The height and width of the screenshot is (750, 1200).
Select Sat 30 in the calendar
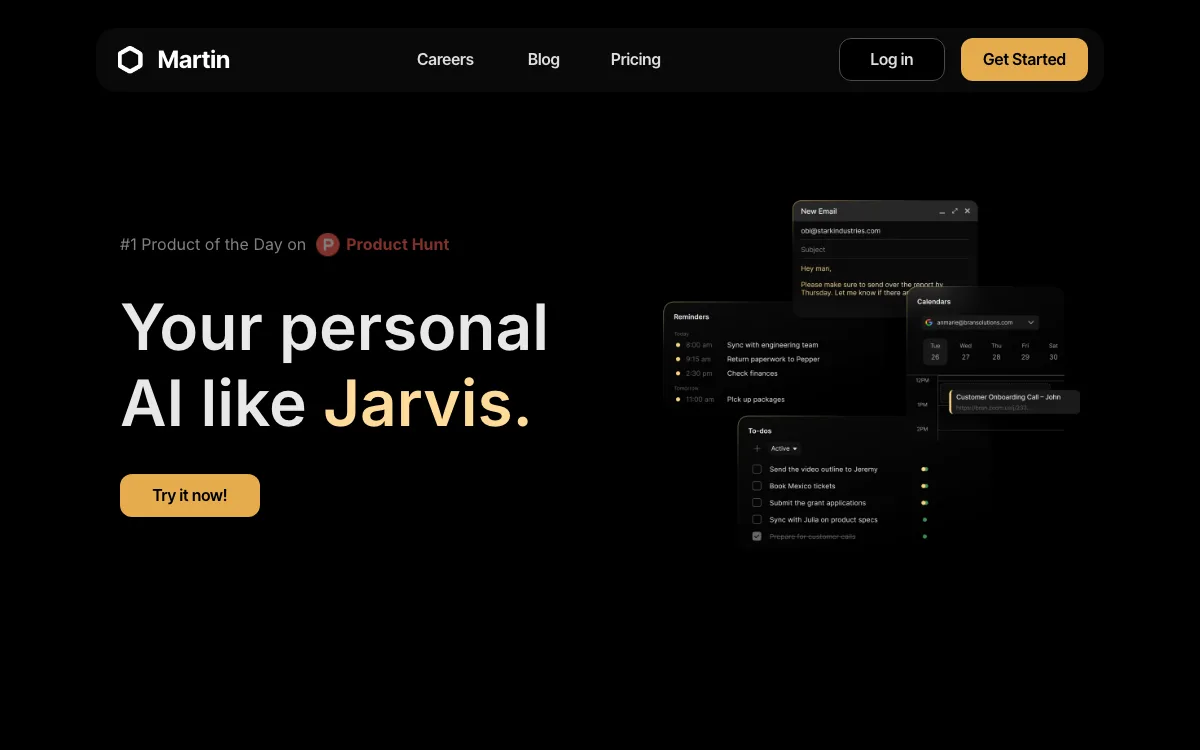pyautogui.click(x=1053, y=351)
